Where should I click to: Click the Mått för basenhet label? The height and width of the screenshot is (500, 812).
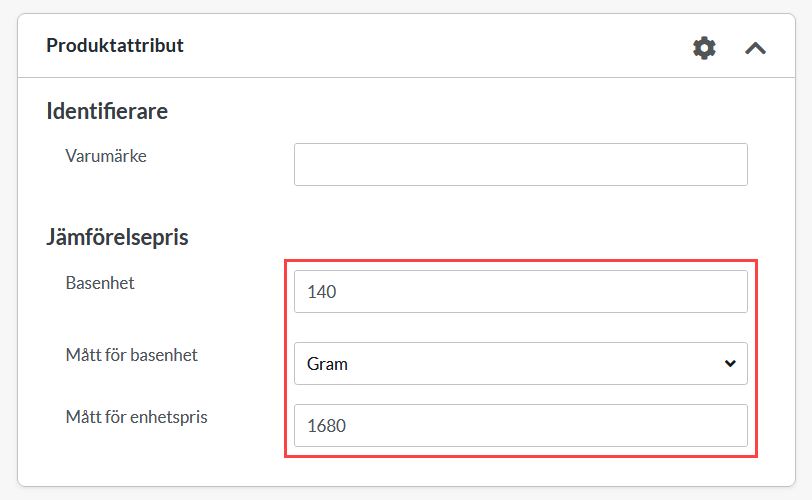pyautogui.click(x=131, y=355)
